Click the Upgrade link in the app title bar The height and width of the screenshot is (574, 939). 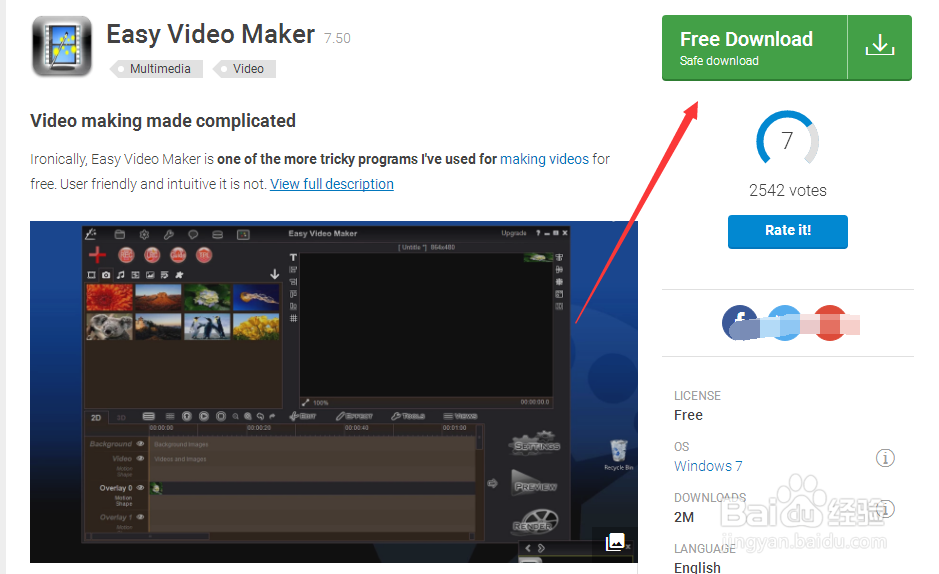514,233
